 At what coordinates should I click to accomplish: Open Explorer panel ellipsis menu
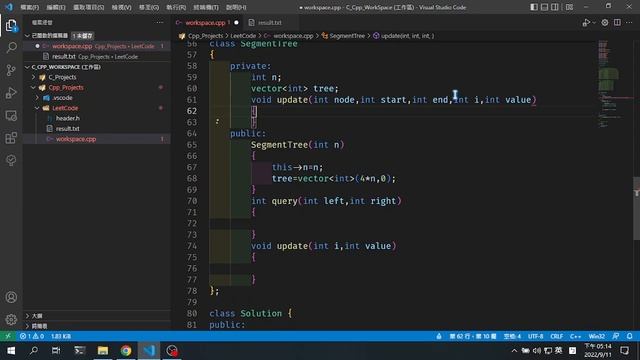tap(160, 22)
